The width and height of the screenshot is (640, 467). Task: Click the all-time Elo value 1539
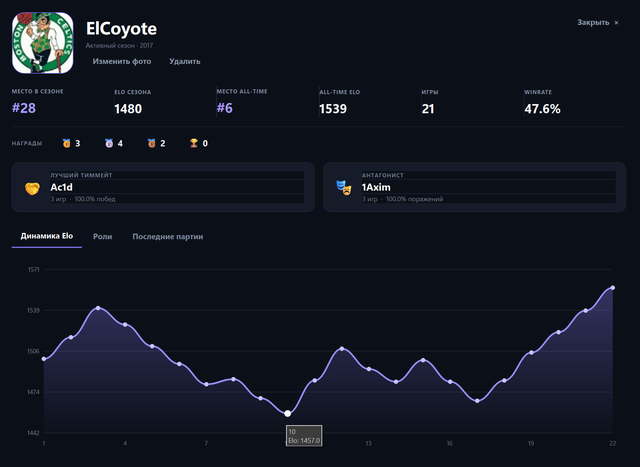pos(333,109)
